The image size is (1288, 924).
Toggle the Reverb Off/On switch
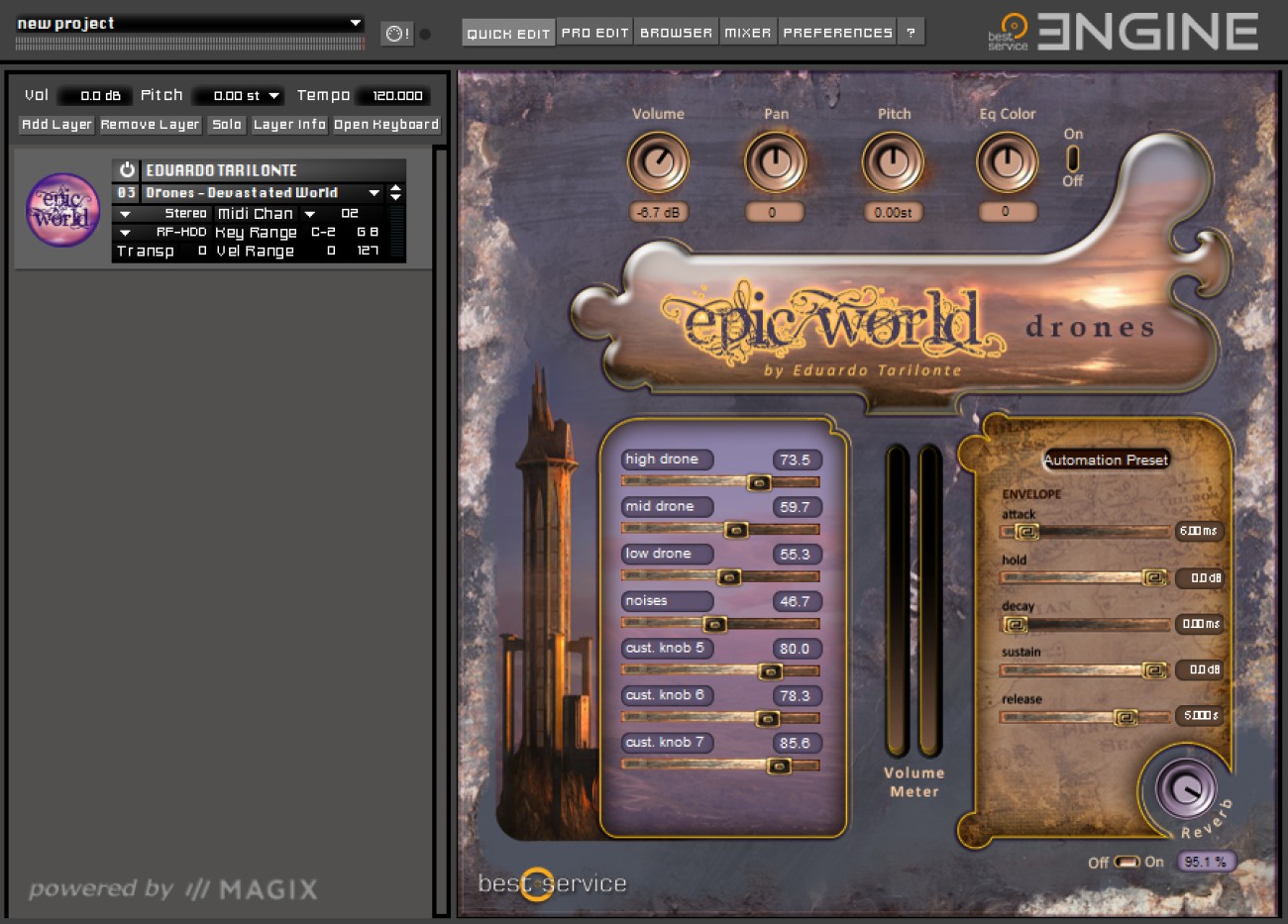click(x=1127, y=862)
